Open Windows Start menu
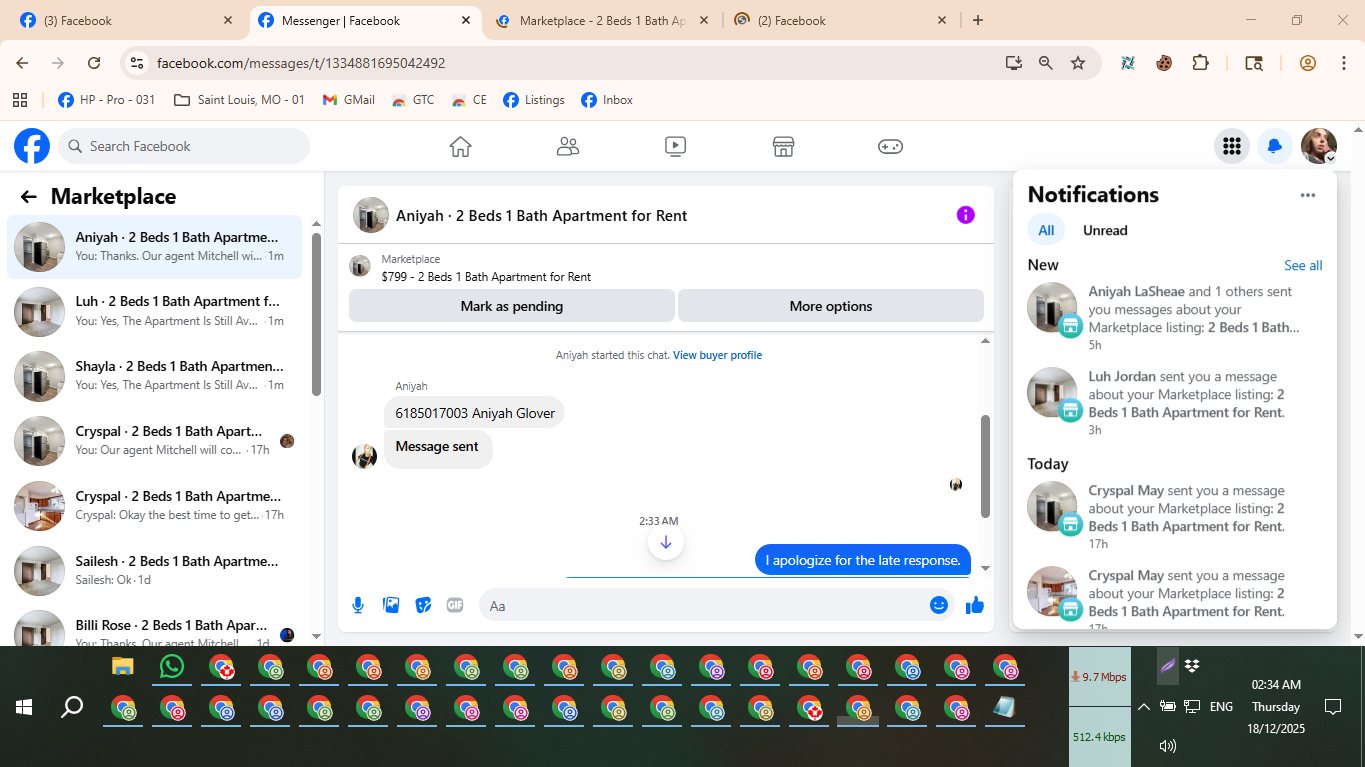 point(24,707)
